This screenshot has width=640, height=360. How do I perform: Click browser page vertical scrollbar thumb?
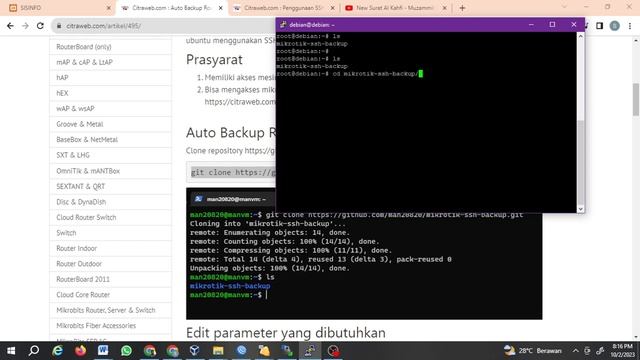click(636, 99)
